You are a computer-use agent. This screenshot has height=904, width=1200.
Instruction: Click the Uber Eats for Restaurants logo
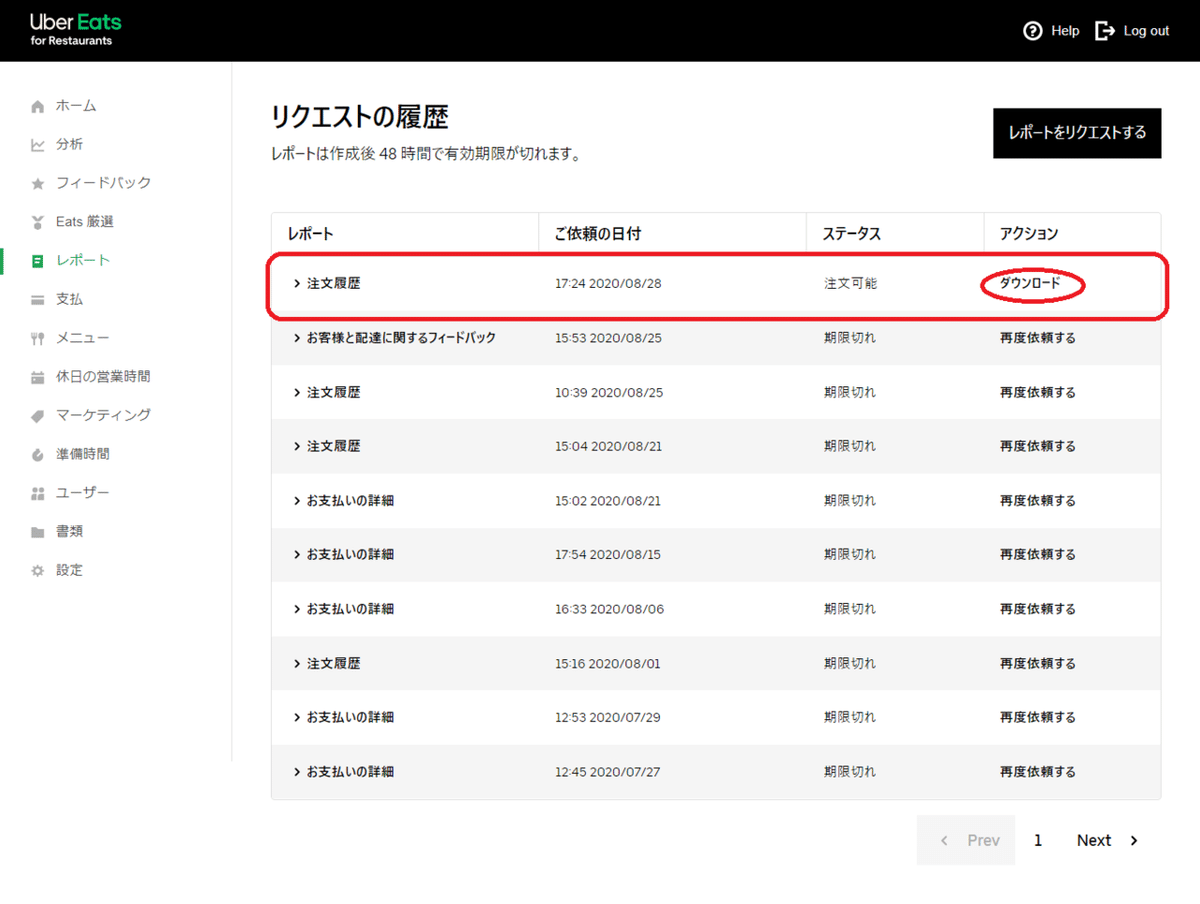pos(75,30)
